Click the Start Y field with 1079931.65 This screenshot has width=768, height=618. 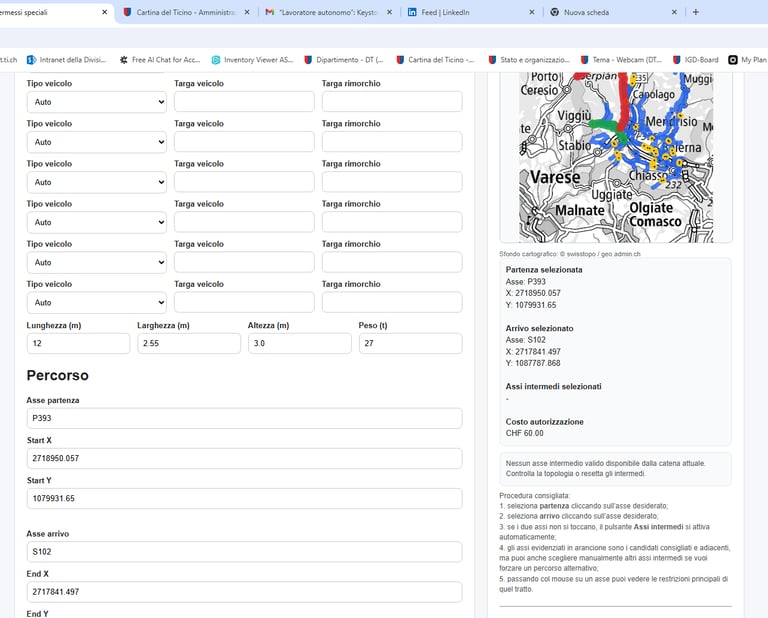(244, 499)
